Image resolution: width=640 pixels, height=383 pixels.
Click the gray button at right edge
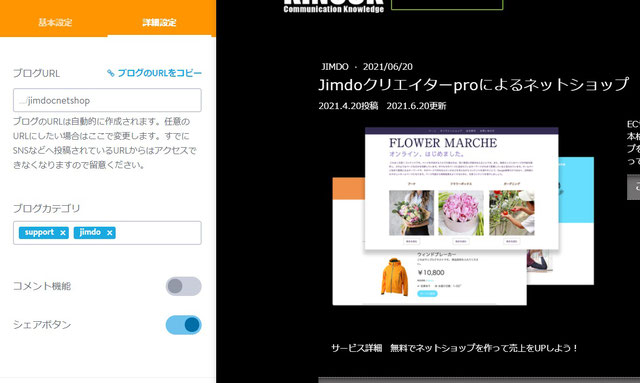tap(633, 187)
